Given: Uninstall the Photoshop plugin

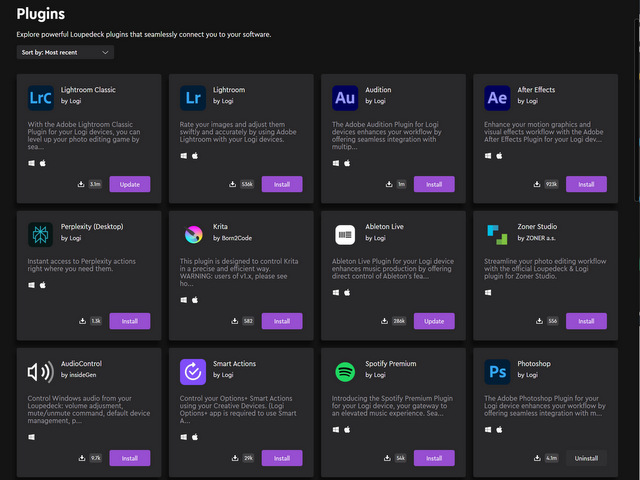Looking at the screenshot, I should pyautogui.click(x=586, y=458).
